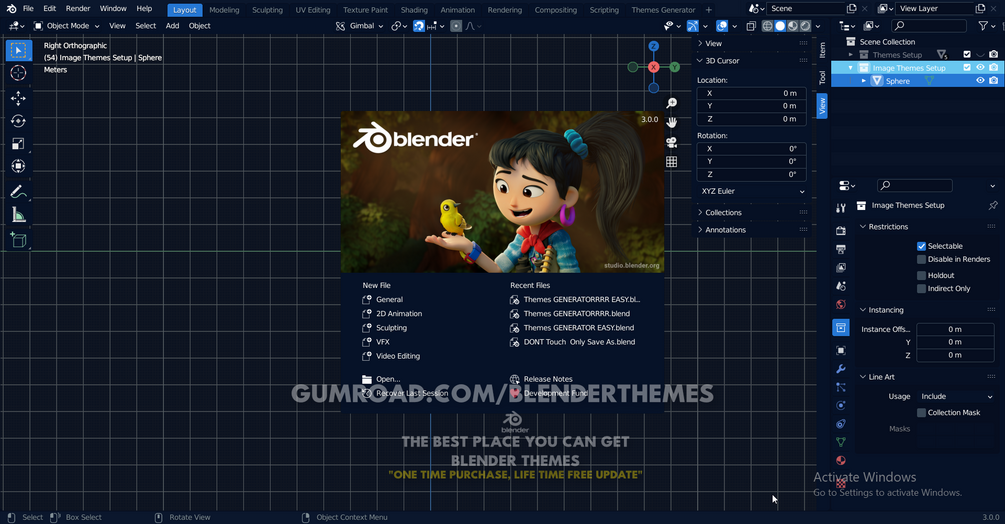Enable the Indirect Only checkbox
Screen dimensions: 1005x524
click(921, 289)
